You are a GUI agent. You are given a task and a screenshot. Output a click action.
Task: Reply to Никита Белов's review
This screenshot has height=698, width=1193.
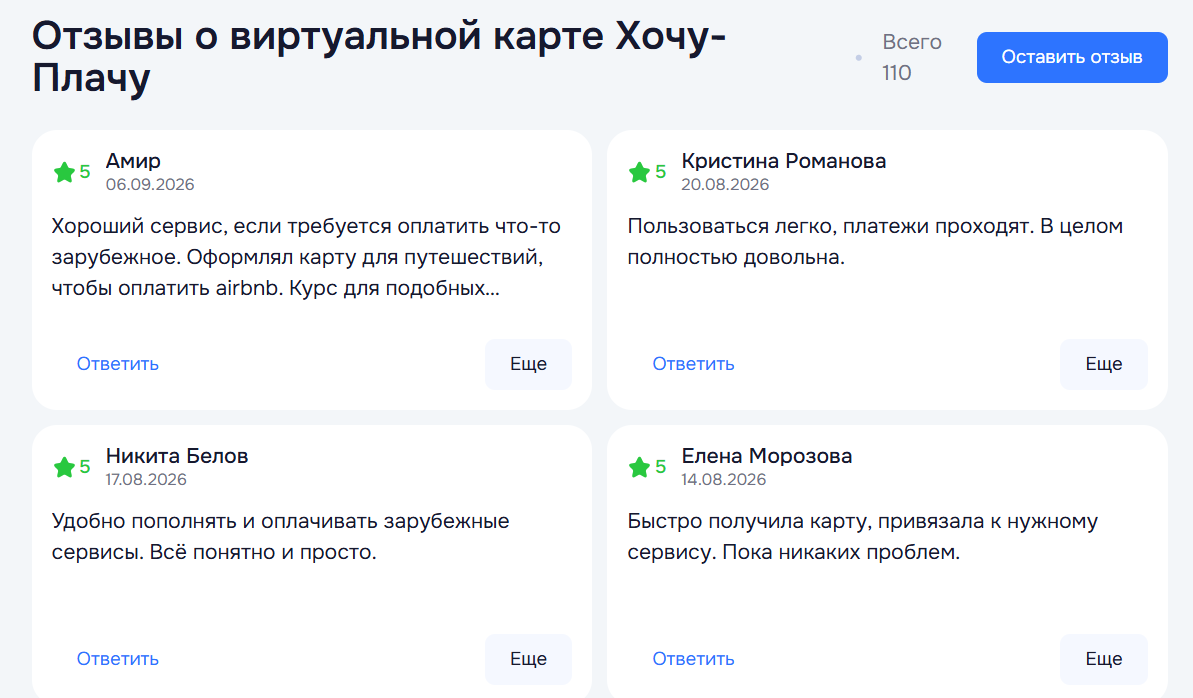pyautogui.click(x=118, y=658)
